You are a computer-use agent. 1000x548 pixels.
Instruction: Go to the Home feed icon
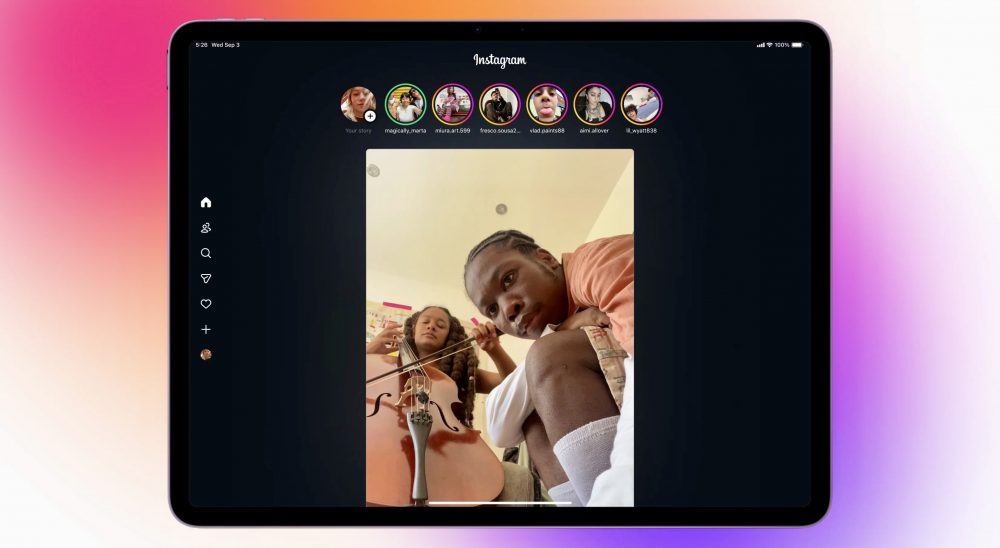(206, 202)
